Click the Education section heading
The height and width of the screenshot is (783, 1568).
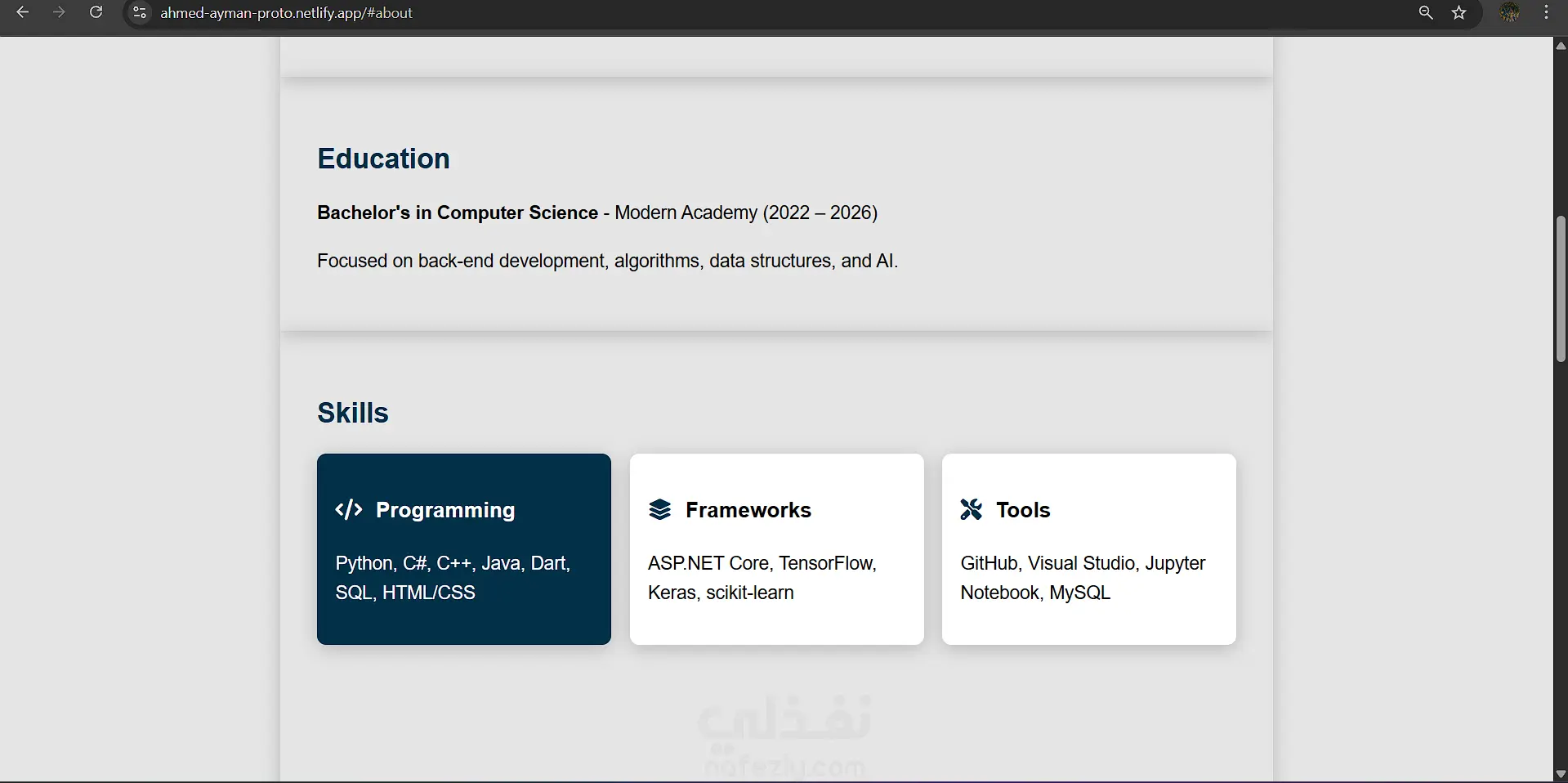(x=383, y=159)
